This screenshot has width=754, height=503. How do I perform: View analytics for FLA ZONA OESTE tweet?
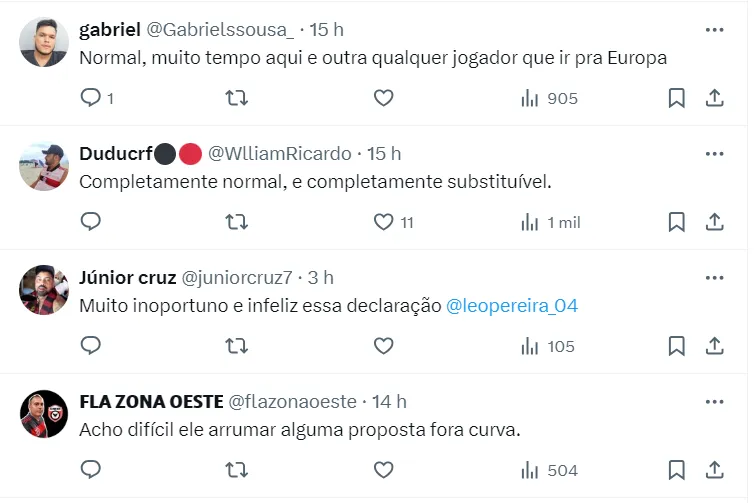pyautogui.click(x=548, y=470)
